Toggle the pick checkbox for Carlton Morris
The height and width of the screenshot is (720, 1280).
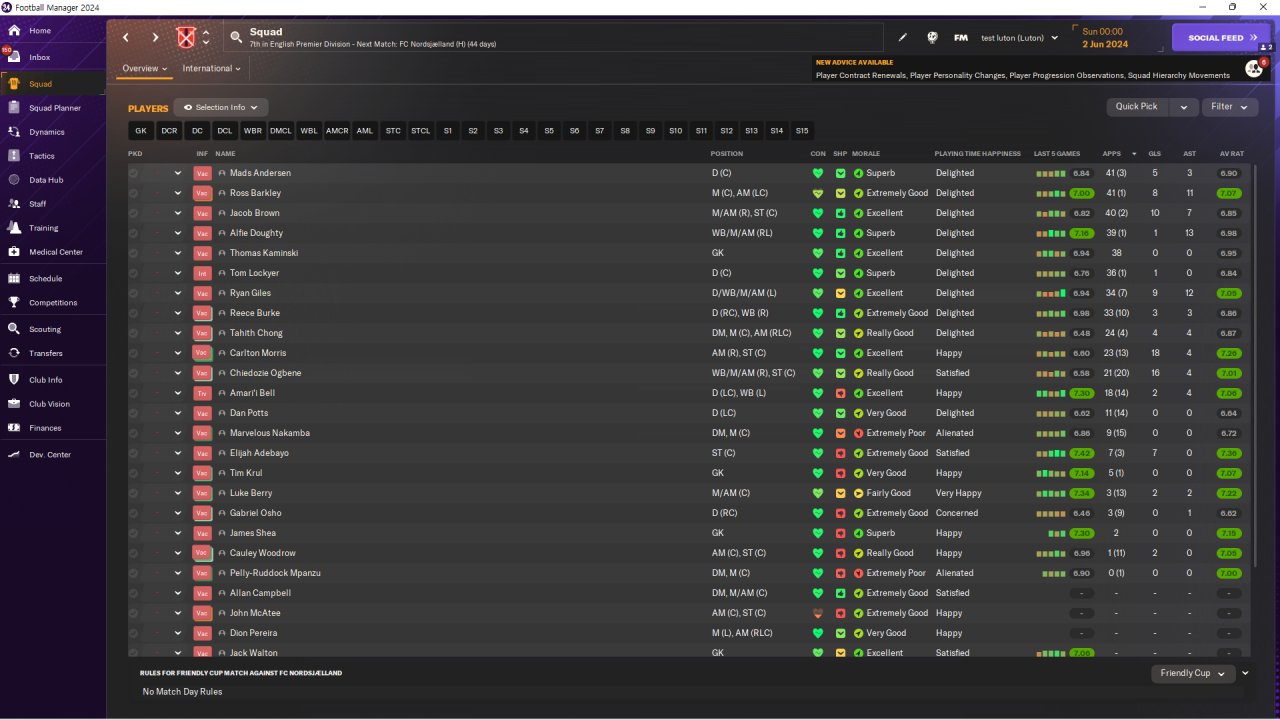(x=134, y=353)
